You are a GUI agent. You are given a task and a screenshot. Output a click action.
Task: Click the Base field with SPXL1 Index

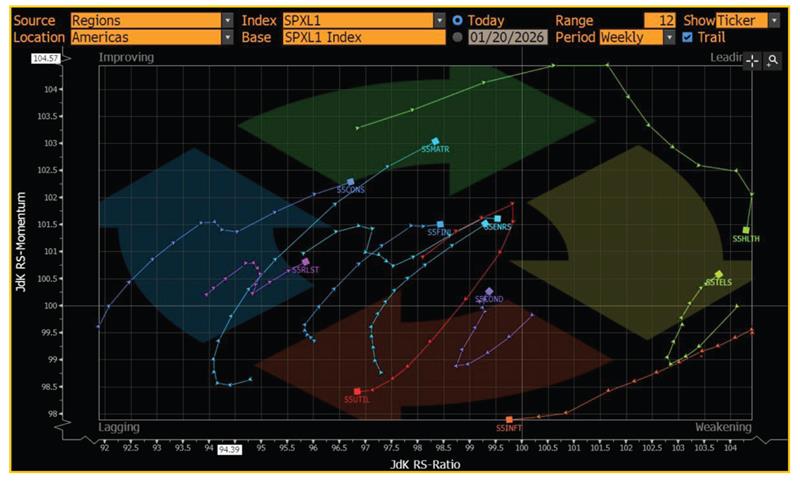click(x=362, y=38)
